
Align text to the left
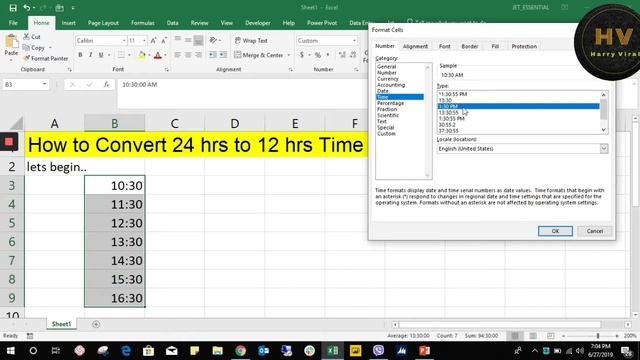(x=178, y=55)
